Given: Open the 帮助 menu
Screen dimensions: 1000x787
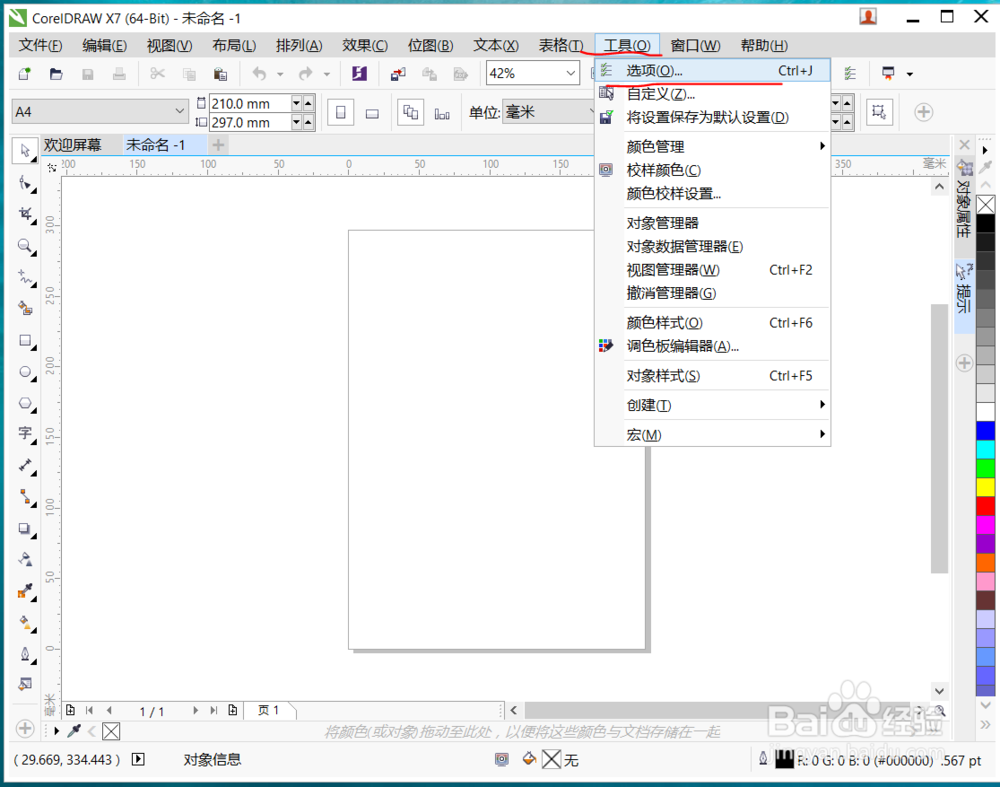Looking at the screenshot, I should click(764, 46).
